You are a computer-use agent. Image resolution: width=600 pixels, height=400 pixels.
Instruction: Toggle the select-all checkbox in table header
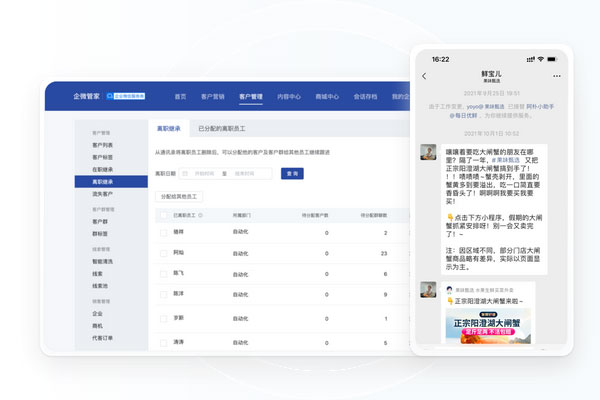point(163,215)
